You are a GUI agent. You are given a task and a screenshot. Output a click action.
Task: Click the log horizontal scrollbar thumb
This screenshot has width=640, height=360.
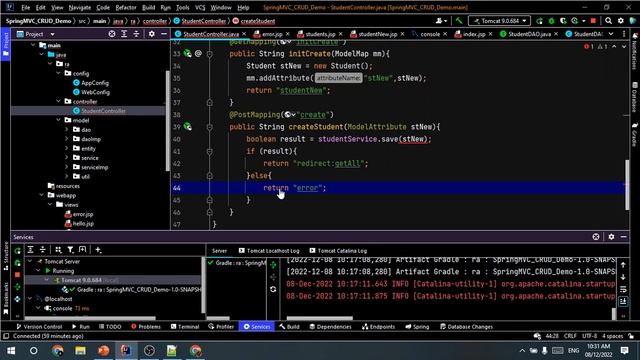tap(320, 318)
